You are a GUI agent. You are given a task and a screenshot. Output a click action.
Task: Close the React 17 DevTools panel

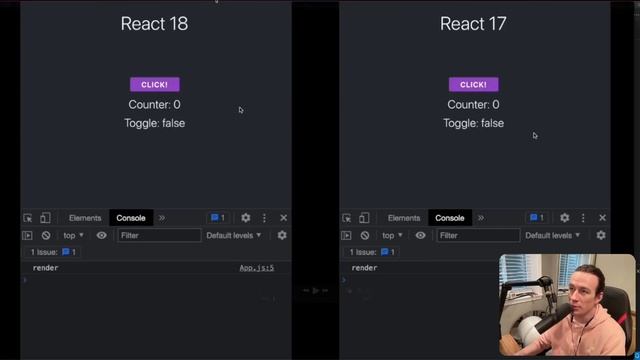point(602,218)
